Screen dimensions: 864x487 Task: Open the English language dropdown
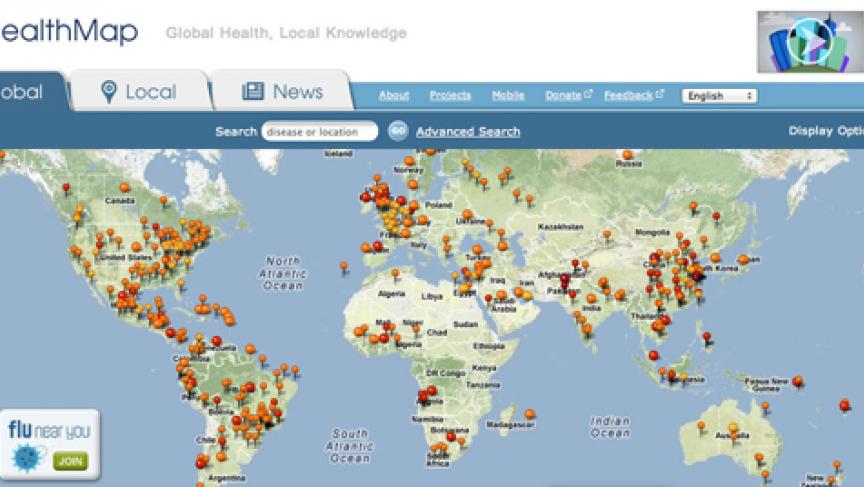click(x=719, y=96)
